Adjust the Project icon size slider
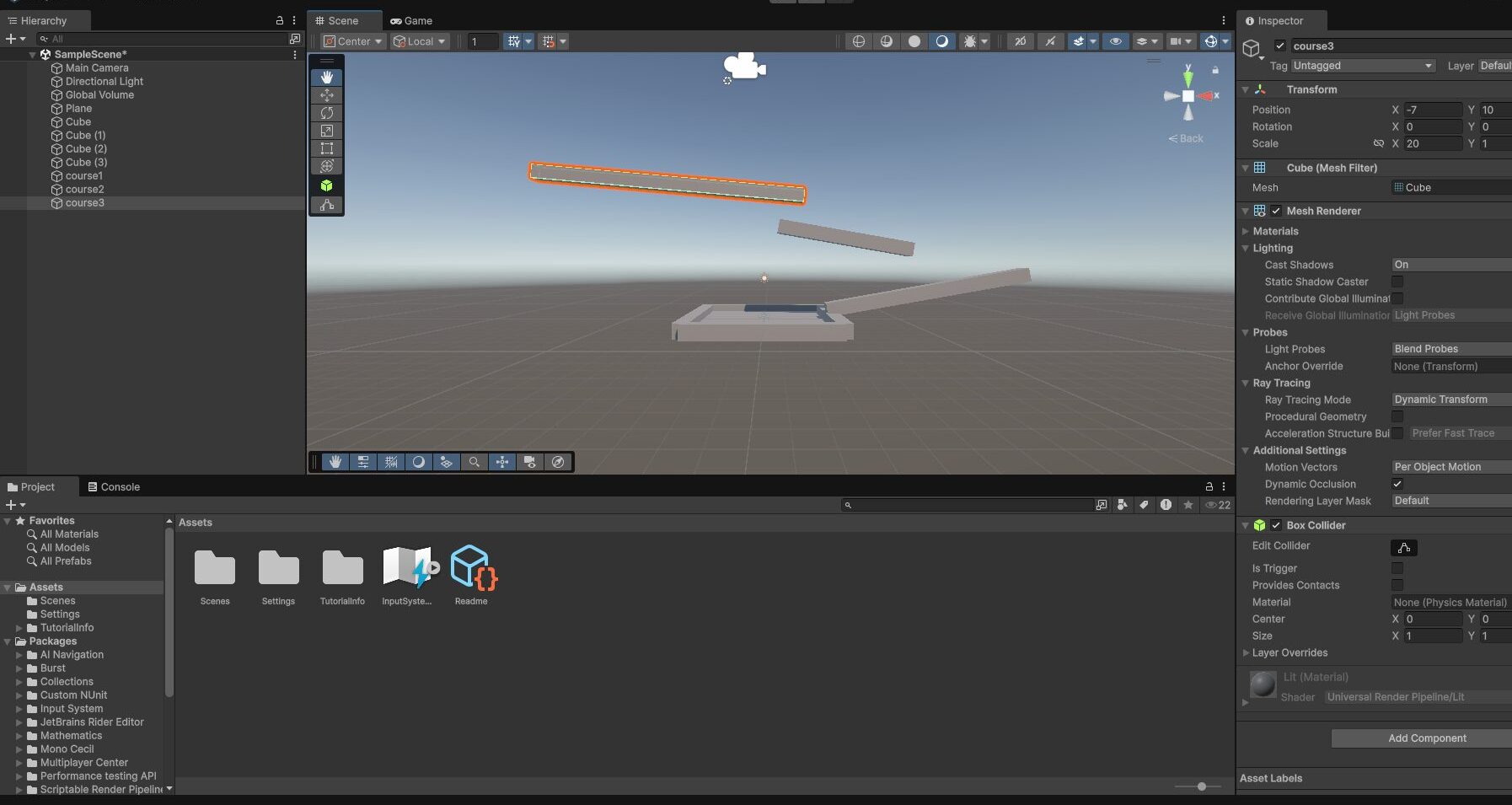Image resolution: width=1512 pixels, height=805 pixels. click(1201, 786)
